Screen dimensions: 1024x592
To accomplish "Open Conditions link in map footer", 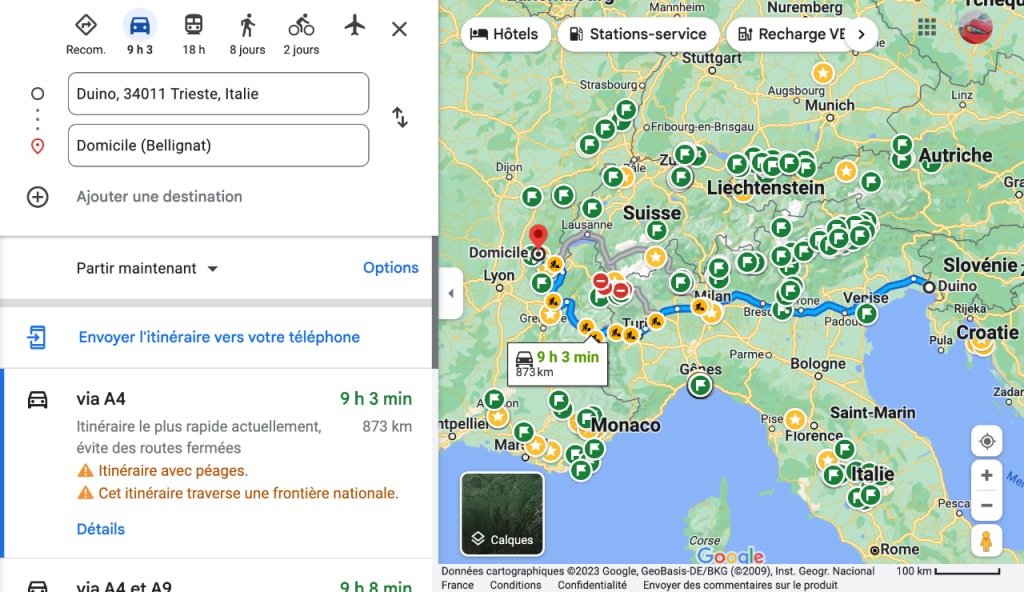I will tap(515, 585).
